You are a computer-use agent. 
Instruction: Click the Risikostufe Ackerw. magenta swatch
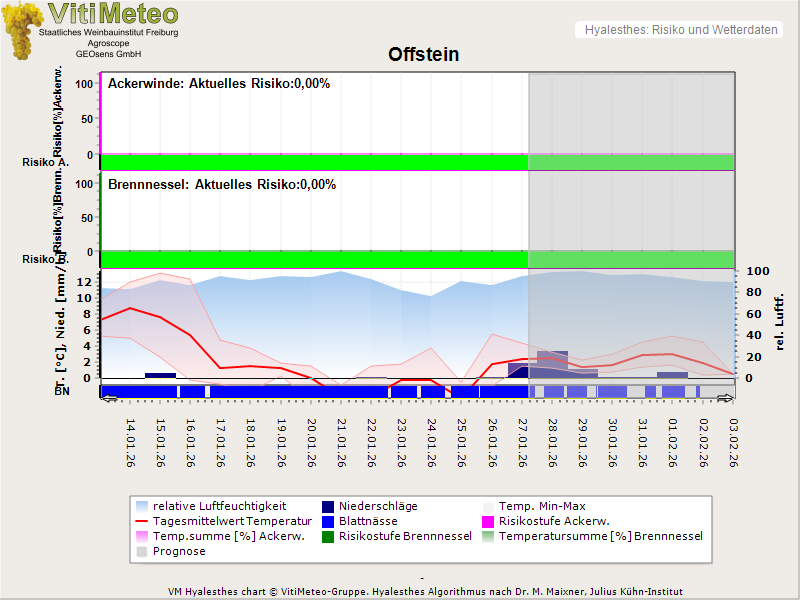[x=490, y=521]
